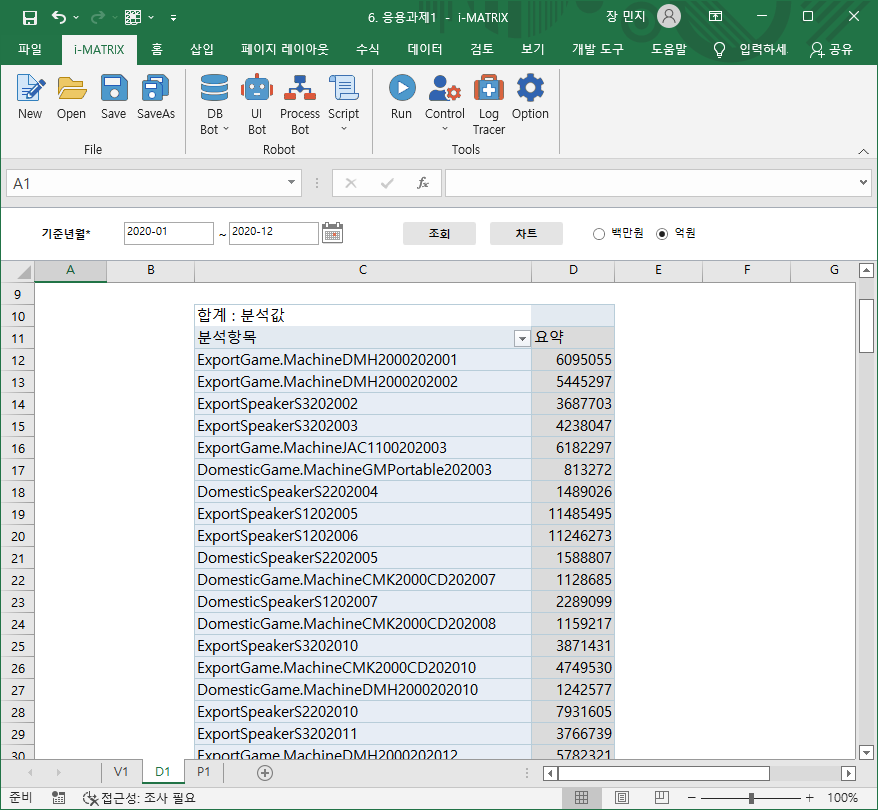Switch to sheet tab P1
The width and height of the screenshot is (878, 810).
[x=204, y=772]
